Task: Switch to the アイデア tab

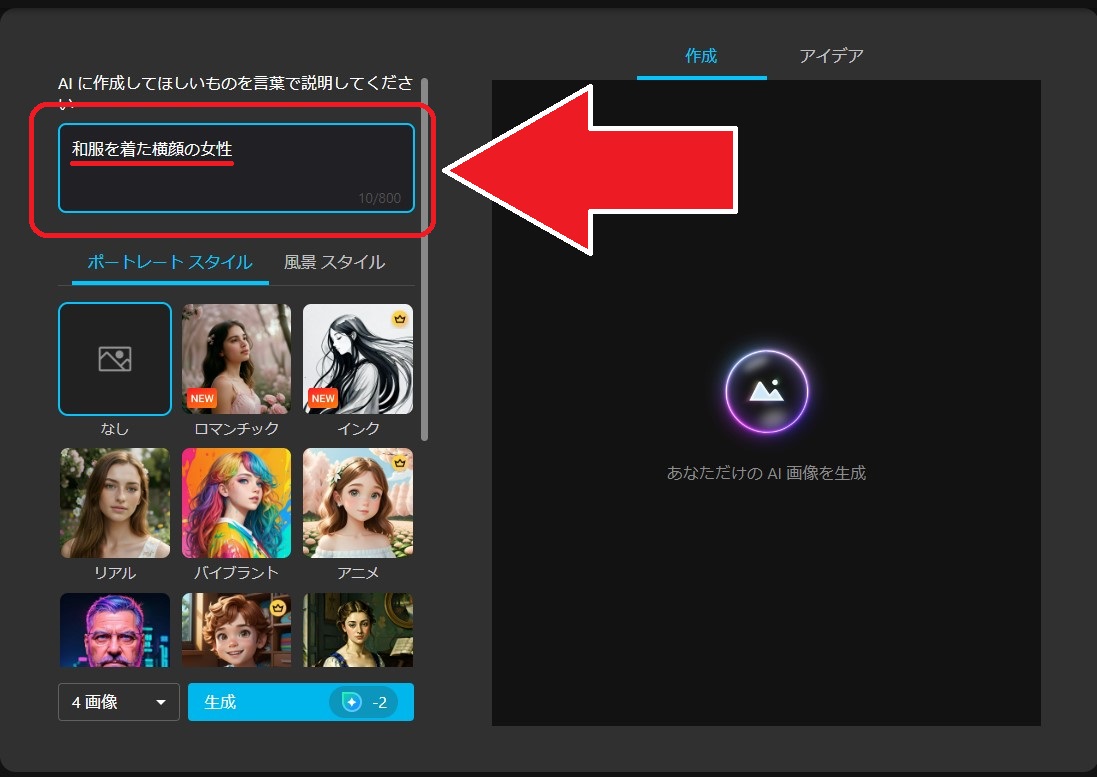Action: pyautogui.click(x=831, y=56)
